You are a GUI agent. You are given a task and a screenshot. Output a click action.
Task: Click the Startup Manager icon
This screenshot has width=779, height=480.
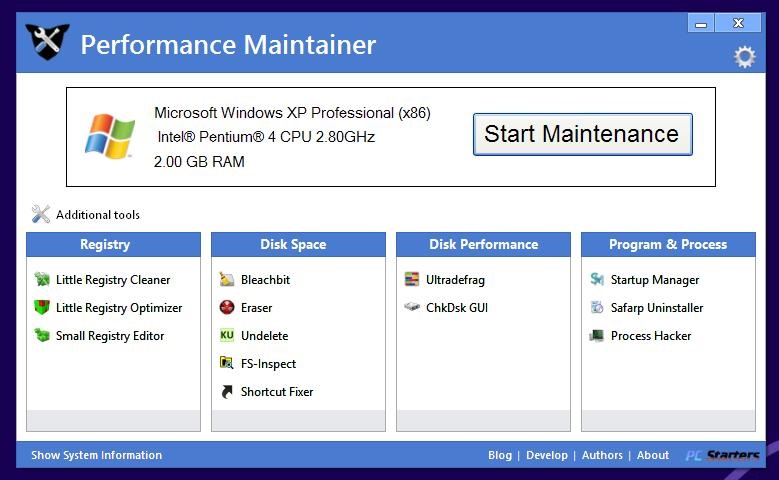pos(597,280)
